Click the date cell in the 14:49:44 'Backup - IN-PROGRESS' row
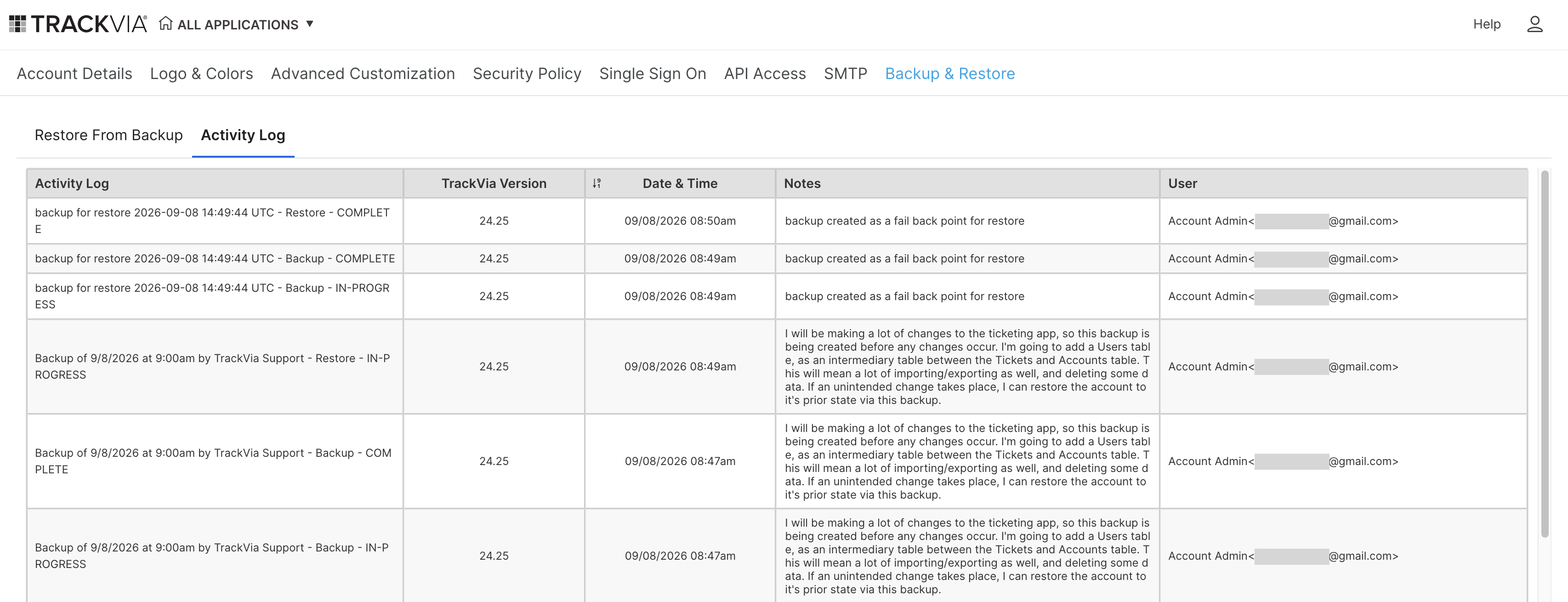 click(680, 296)
